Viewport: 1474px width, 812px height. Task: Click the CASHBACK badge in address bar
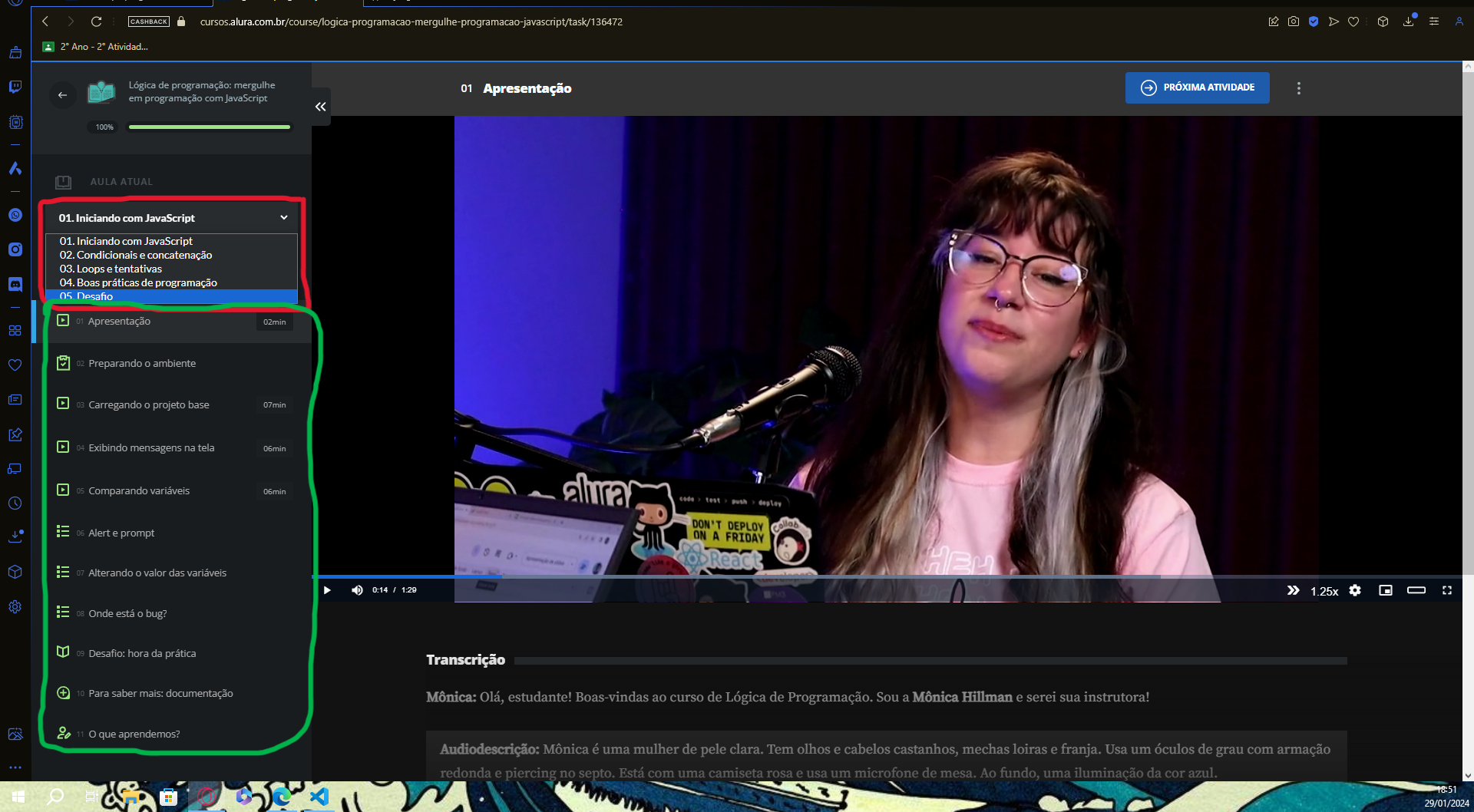pos(149,21)
